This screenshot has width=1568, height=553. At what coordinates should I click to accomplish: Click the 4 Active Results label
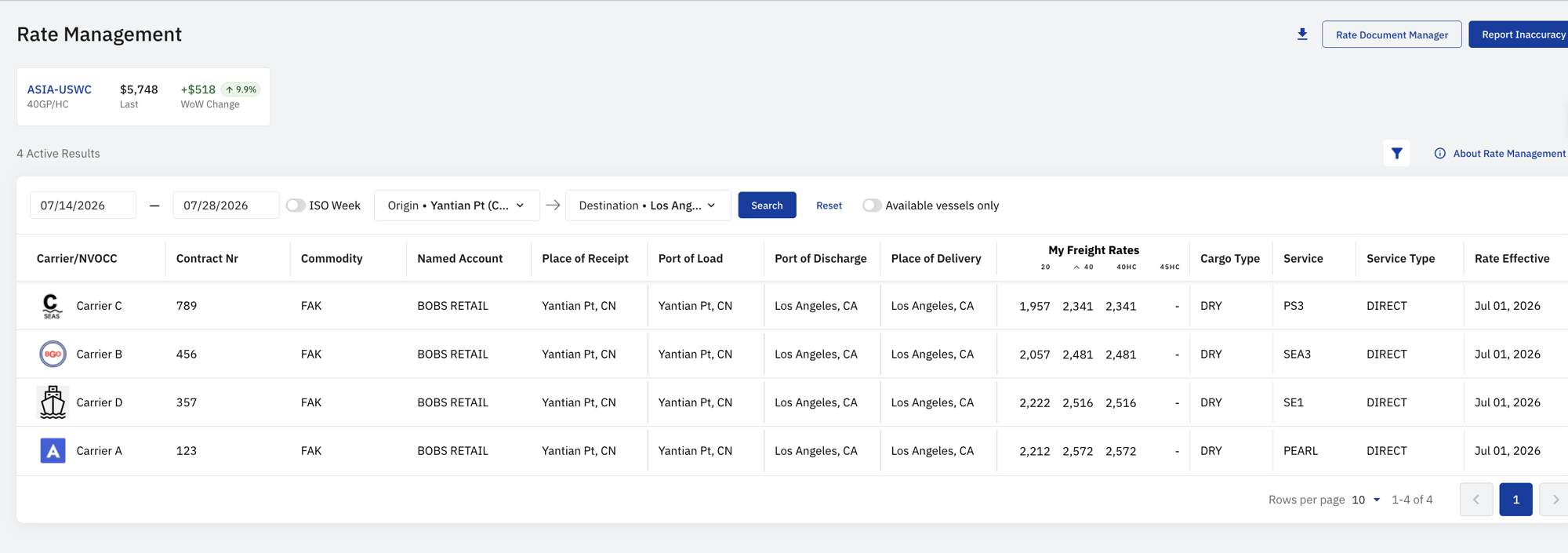(58, 154)
